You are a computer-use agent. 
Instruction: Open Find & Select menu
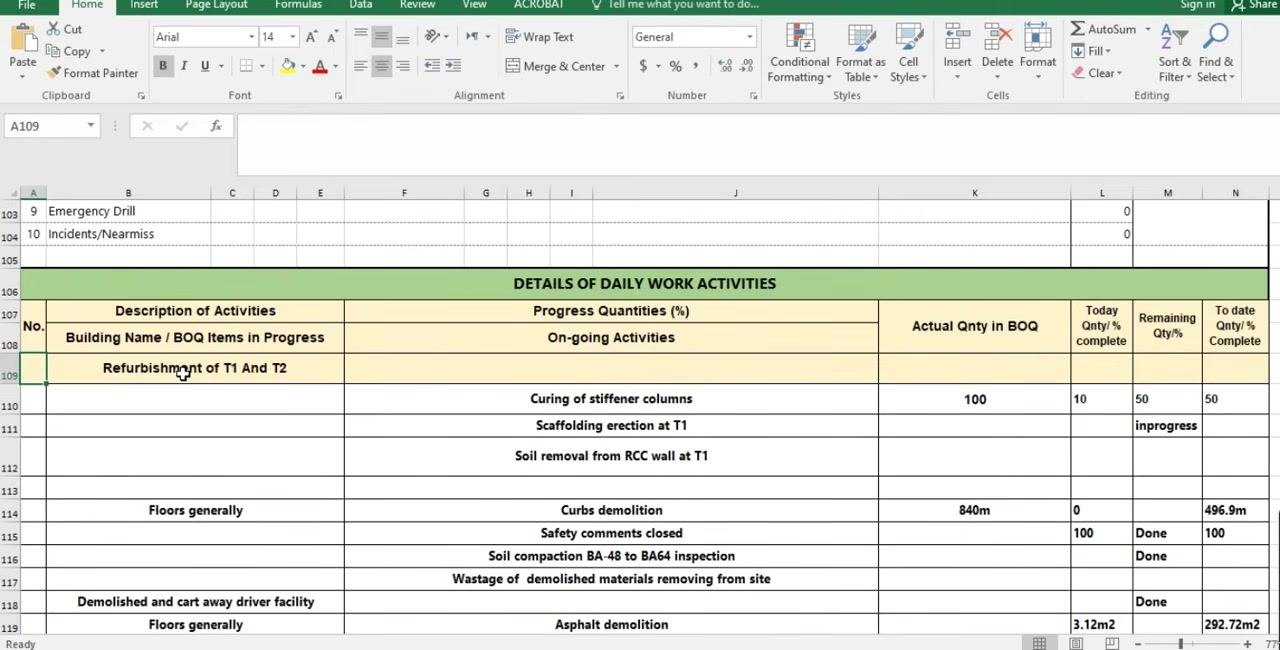coord(1216,53)
